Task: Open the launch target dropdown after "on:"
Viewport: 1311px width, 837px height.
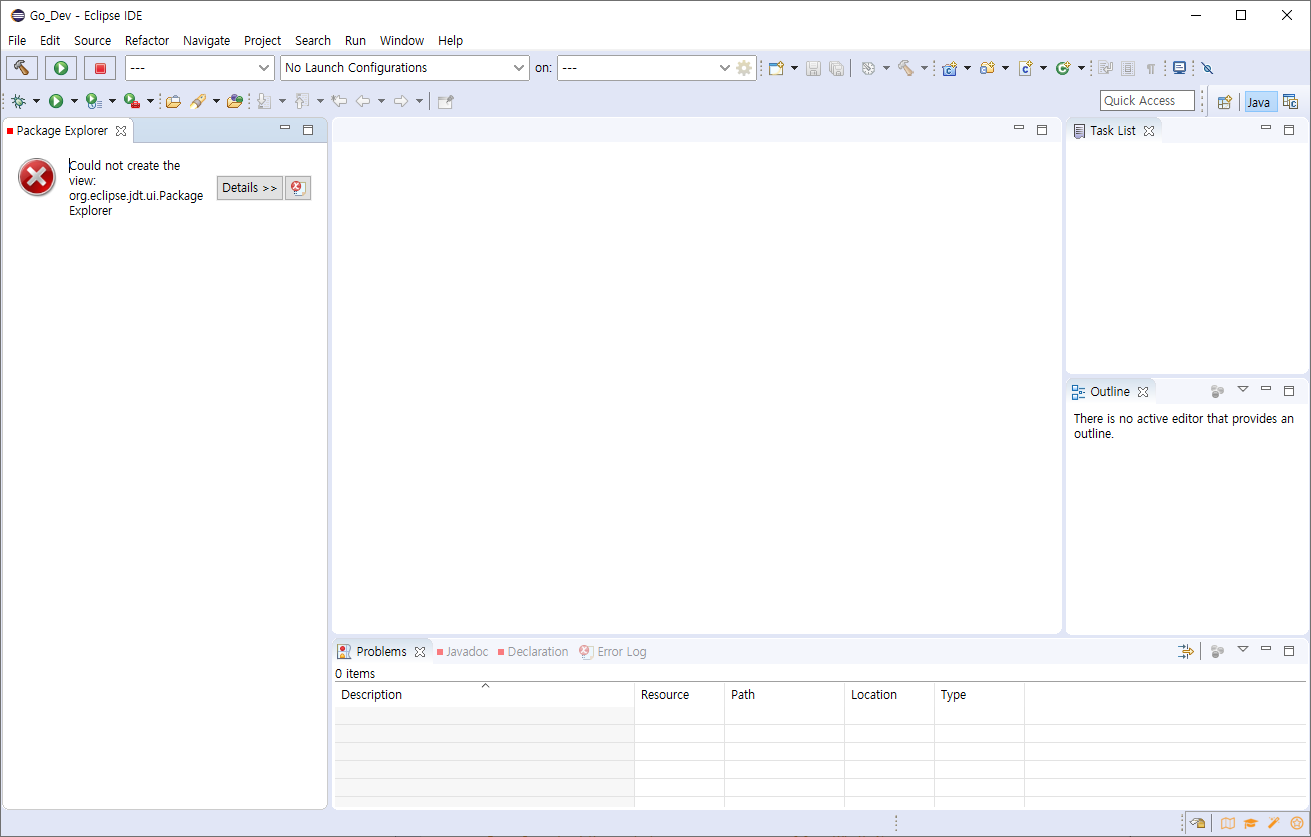Action: [x=646, y=68]
